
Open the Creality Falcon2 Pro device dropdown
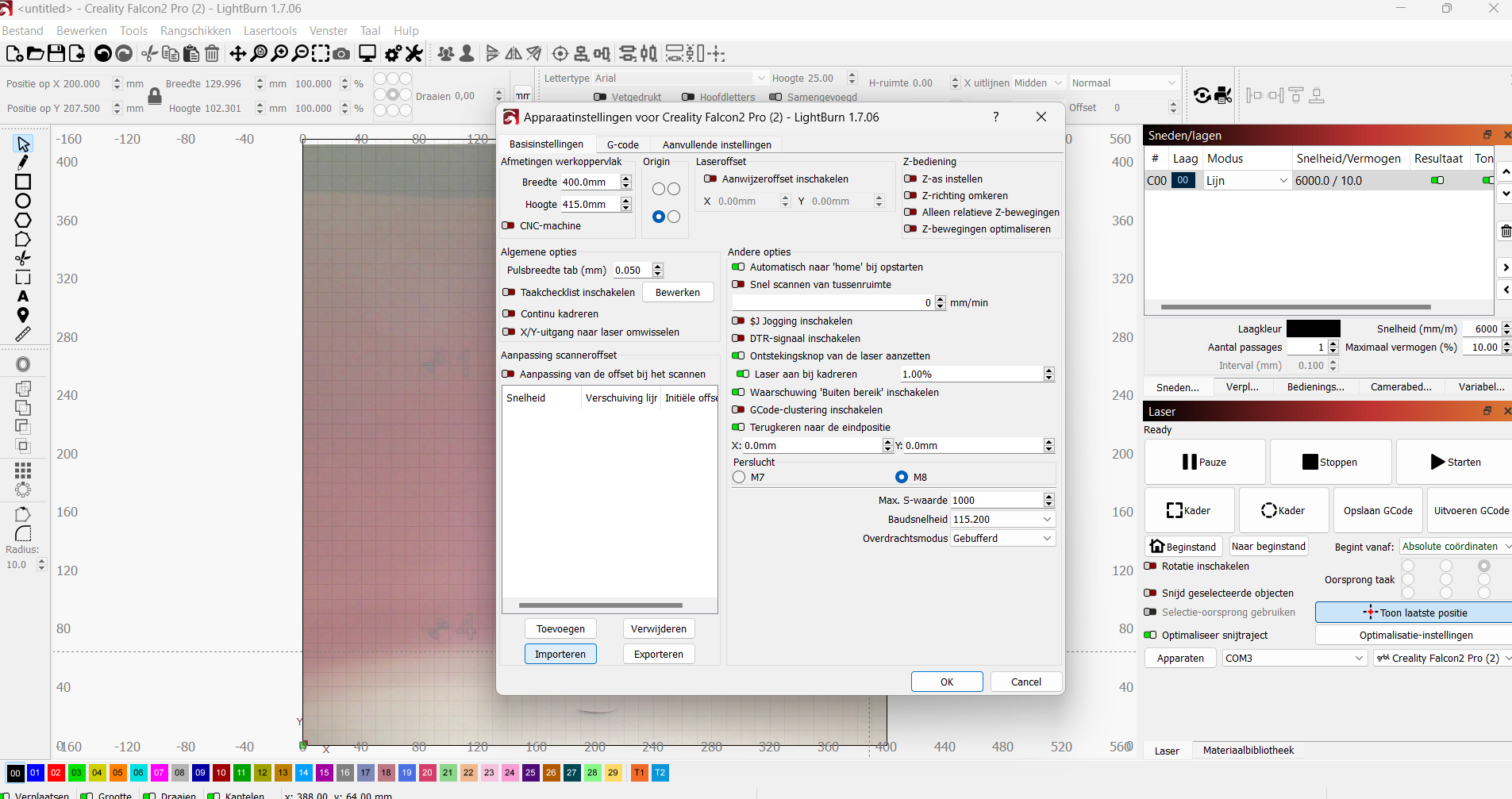pos(1442,659)
